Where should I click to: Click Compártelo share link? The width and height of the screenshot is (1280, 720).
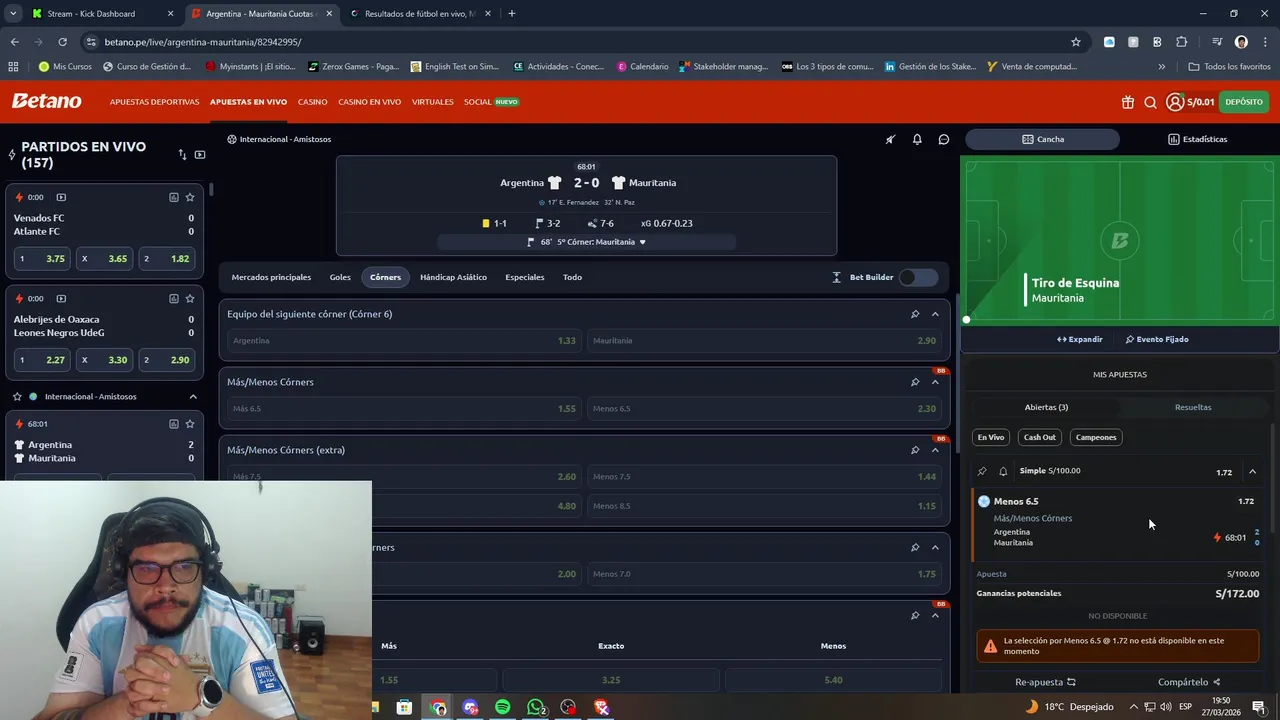tap(1189, 682)
